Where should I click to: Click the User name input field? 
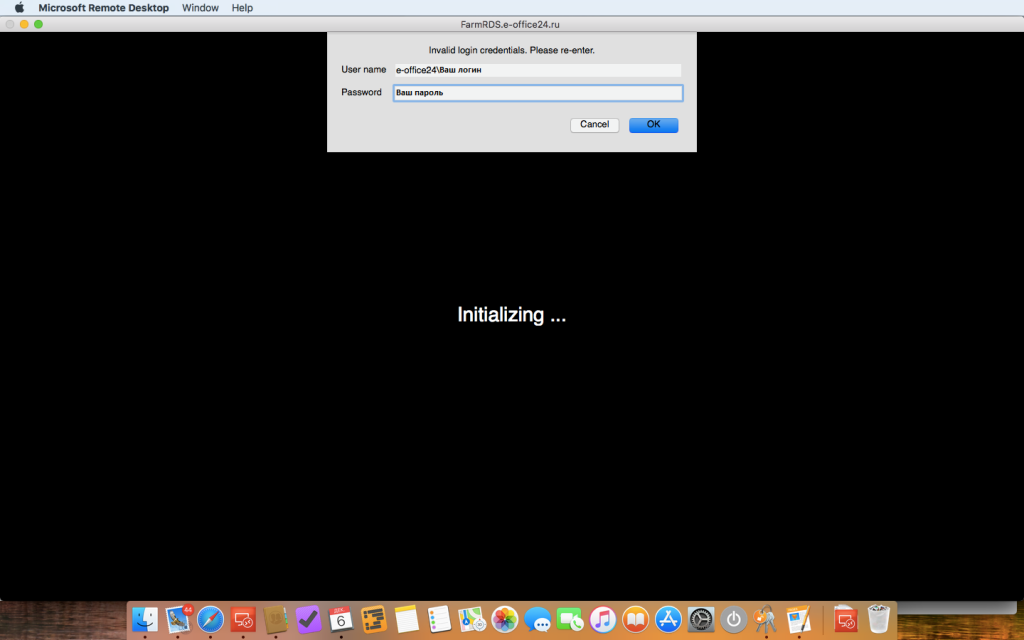click(537, 70)
